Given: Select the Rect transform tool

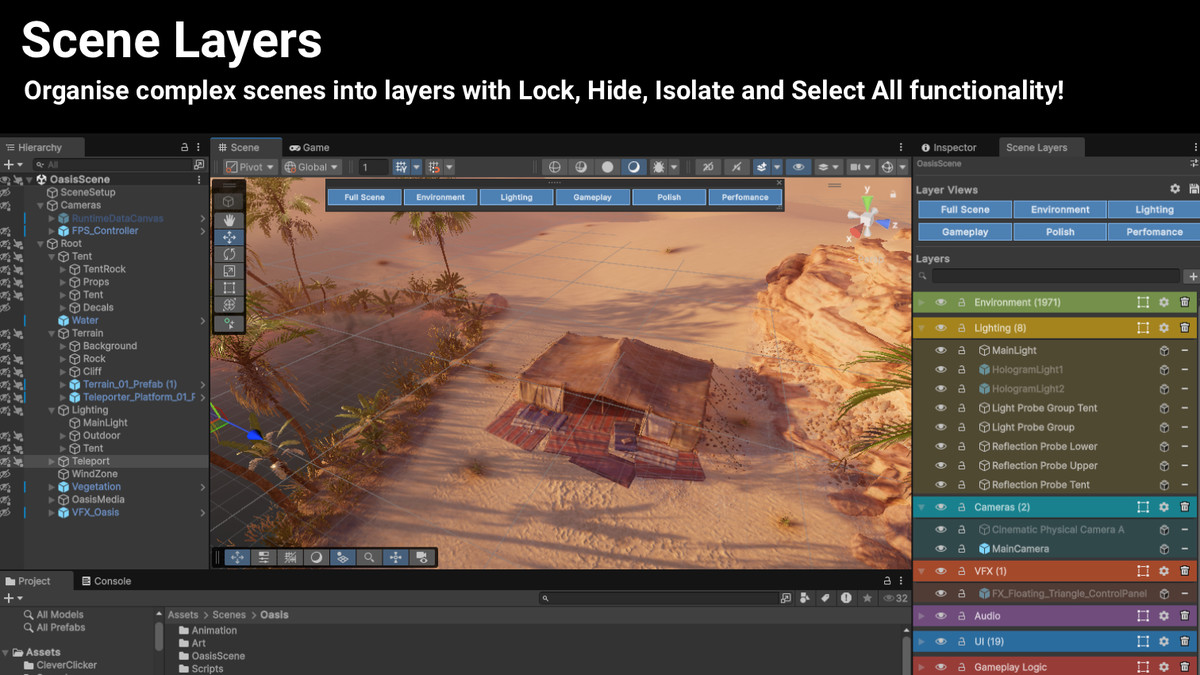Looking at the screenshot, I should click(x=228, y=287).
